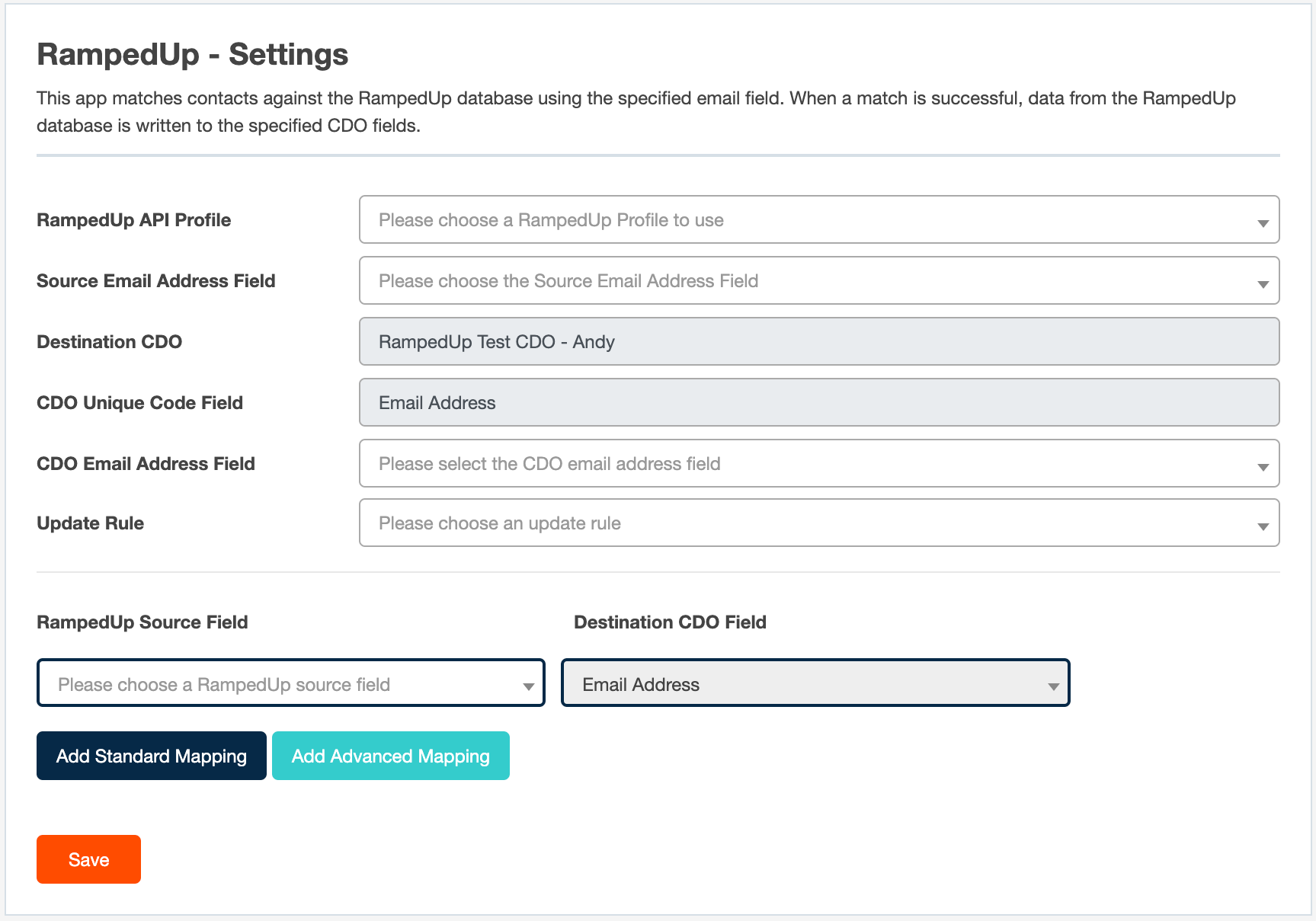
Task: Click the RampedUp API Profile label
Action: click(x=134, y=220)
